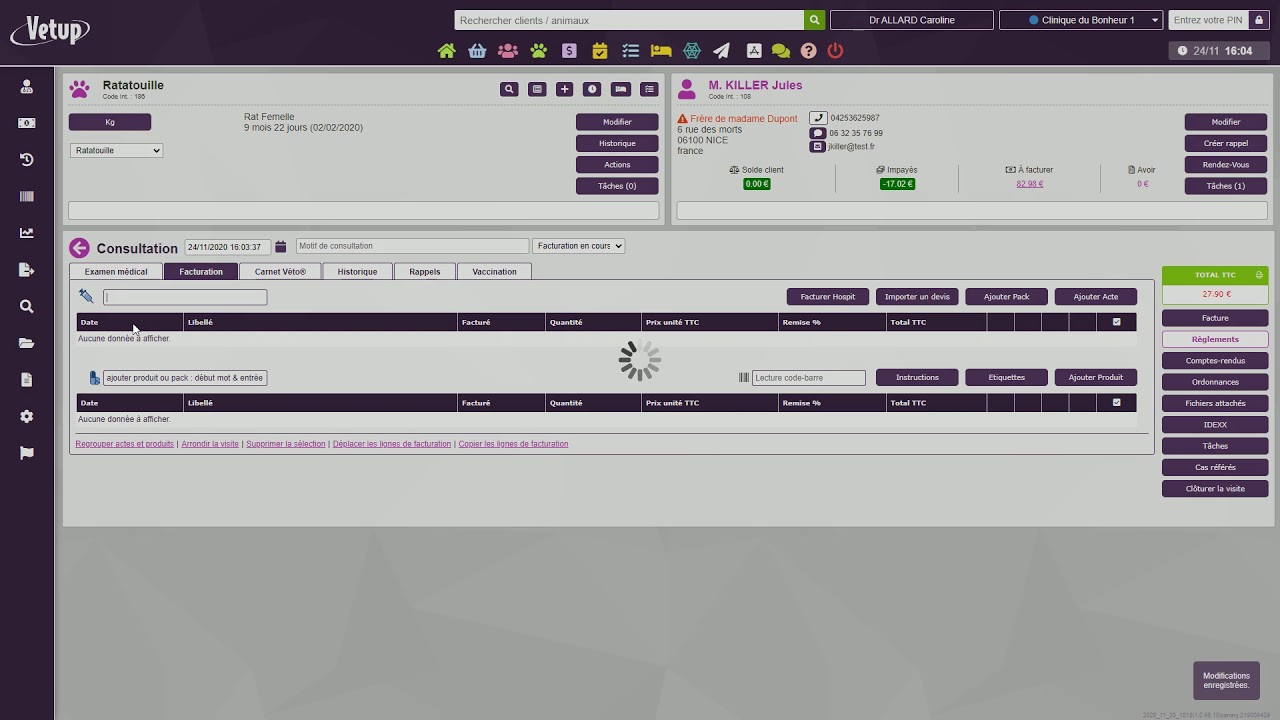
Task: Toggle select-all checkbox in acts table header
Action: point(1116,322)
